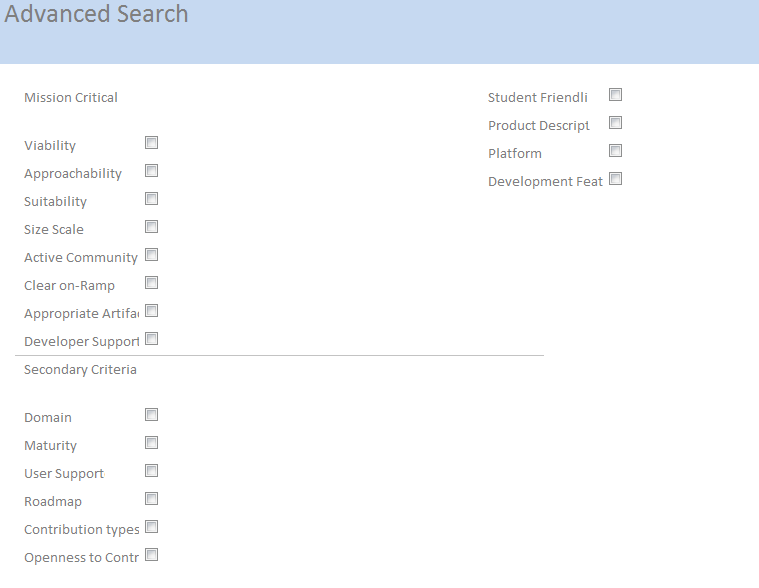Tick the Developer Support checkbox

(152, 339)
